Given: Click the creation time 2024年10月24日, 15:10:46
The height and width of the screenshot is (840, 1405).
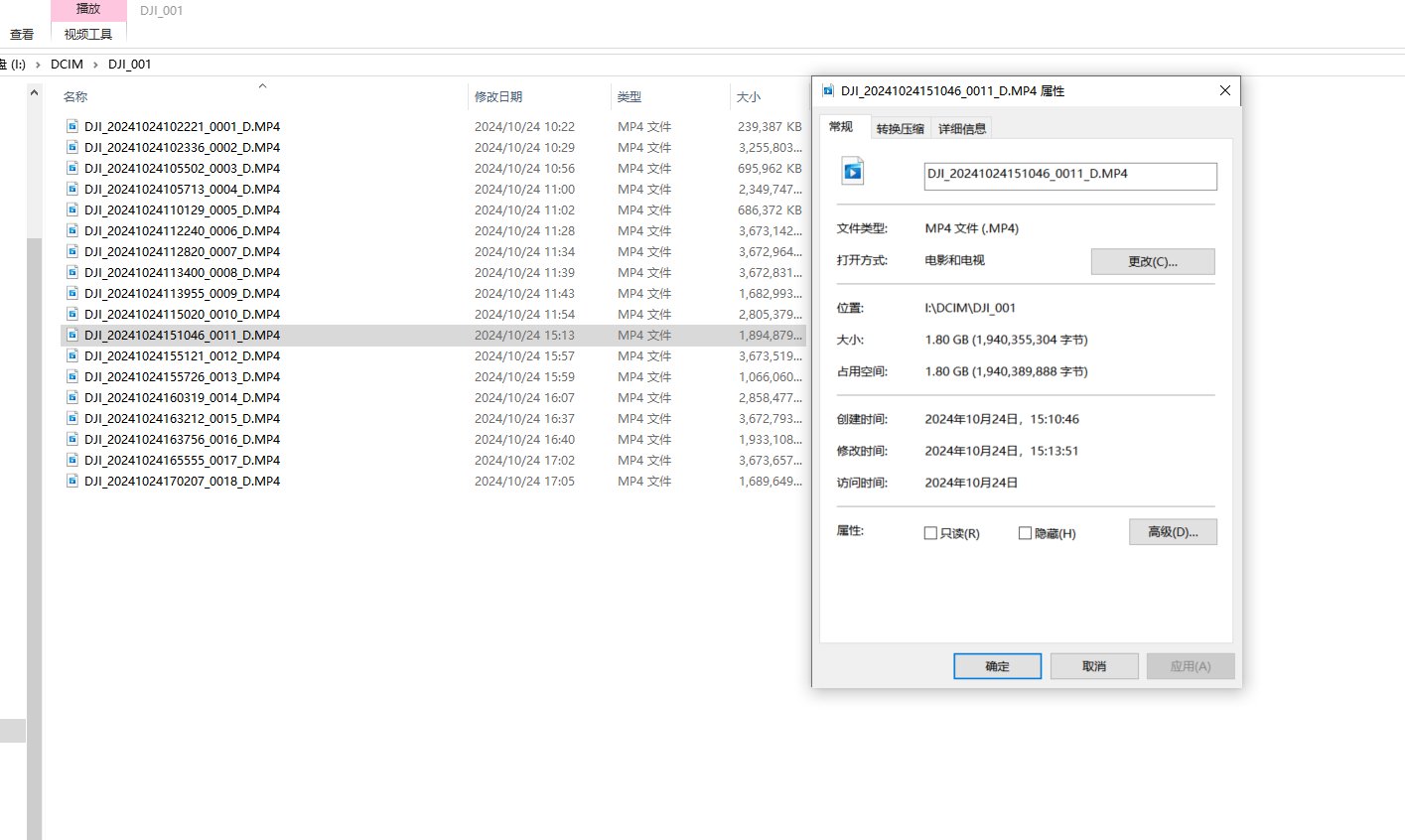Looking at the screenshot, I should (1002, 419).
